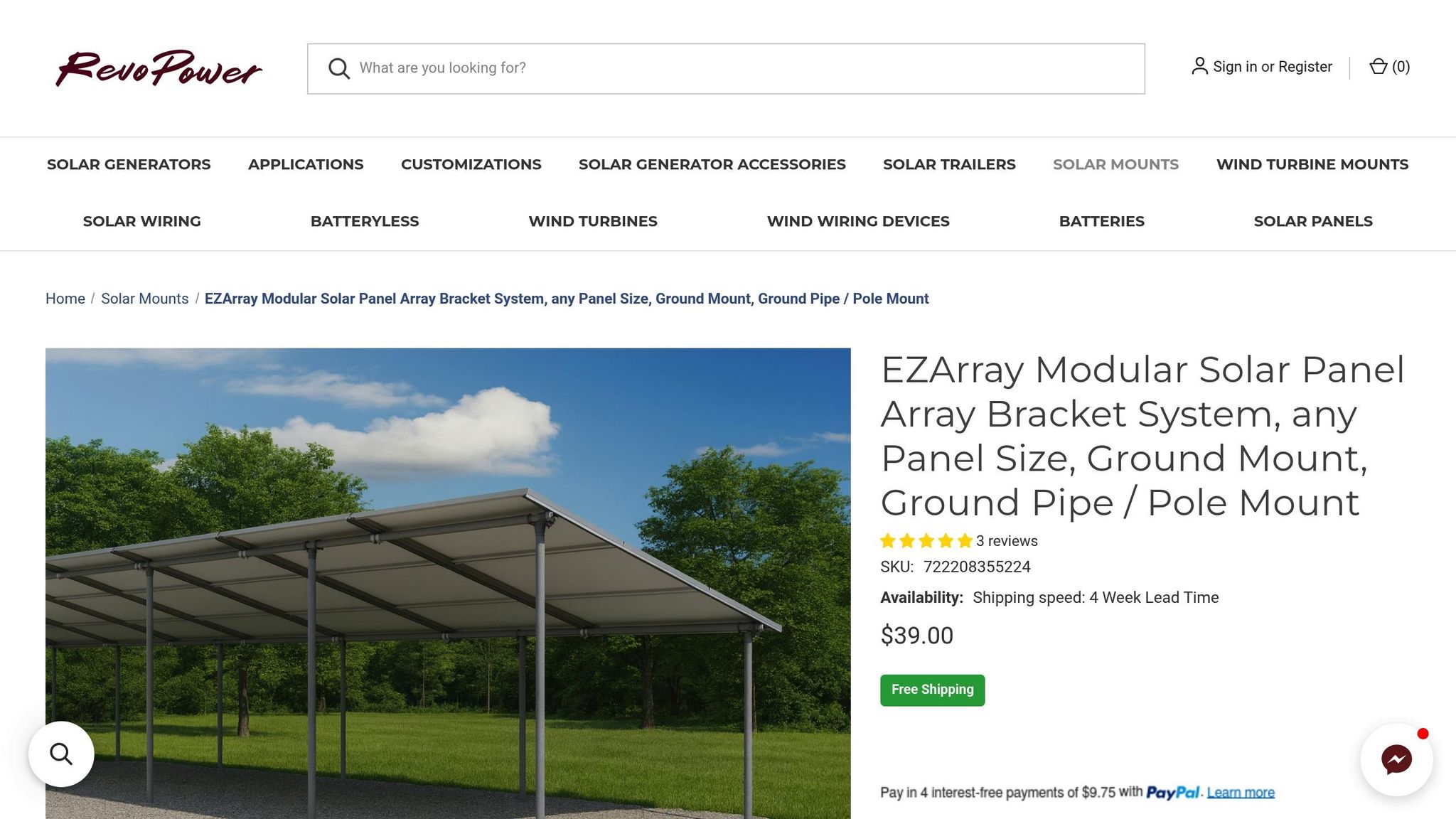Click the search magnifier icon in search bar
Viewport: 1456px width, 819px height.
pyautogui.click(x=339, y=68)
